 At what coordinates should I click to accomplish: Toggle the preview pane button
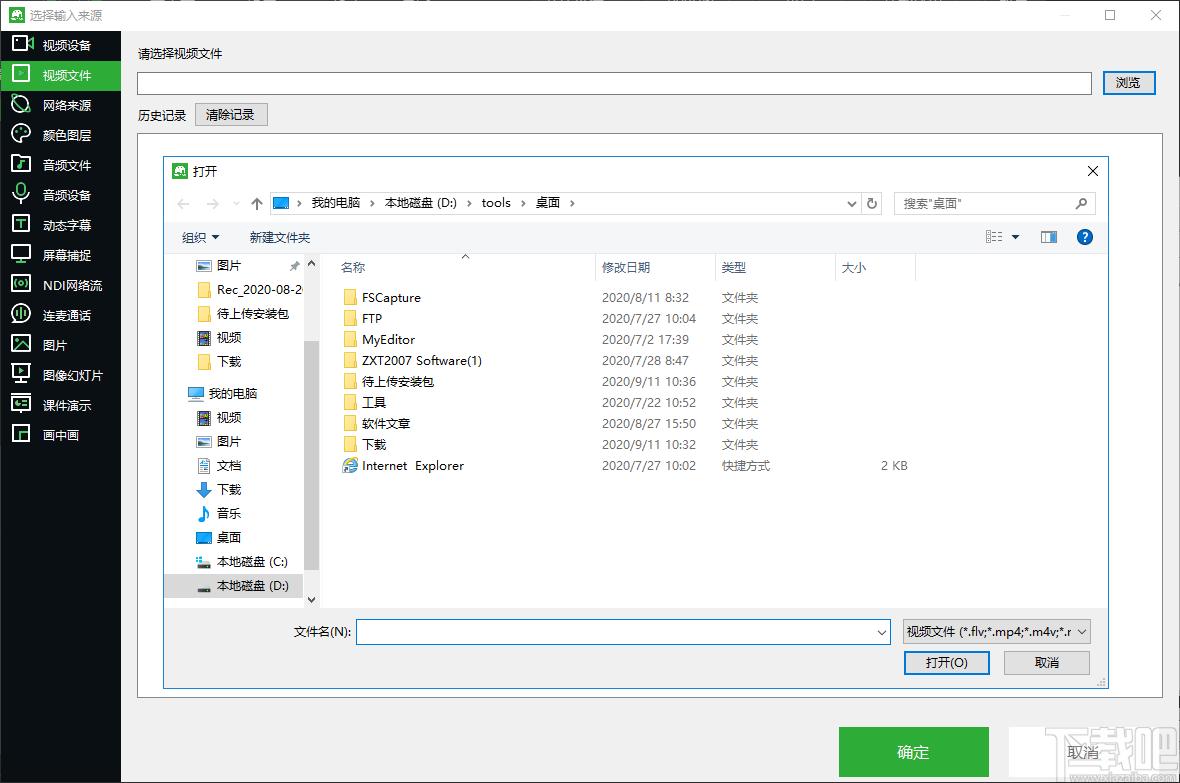click(x=1048, y=237)
